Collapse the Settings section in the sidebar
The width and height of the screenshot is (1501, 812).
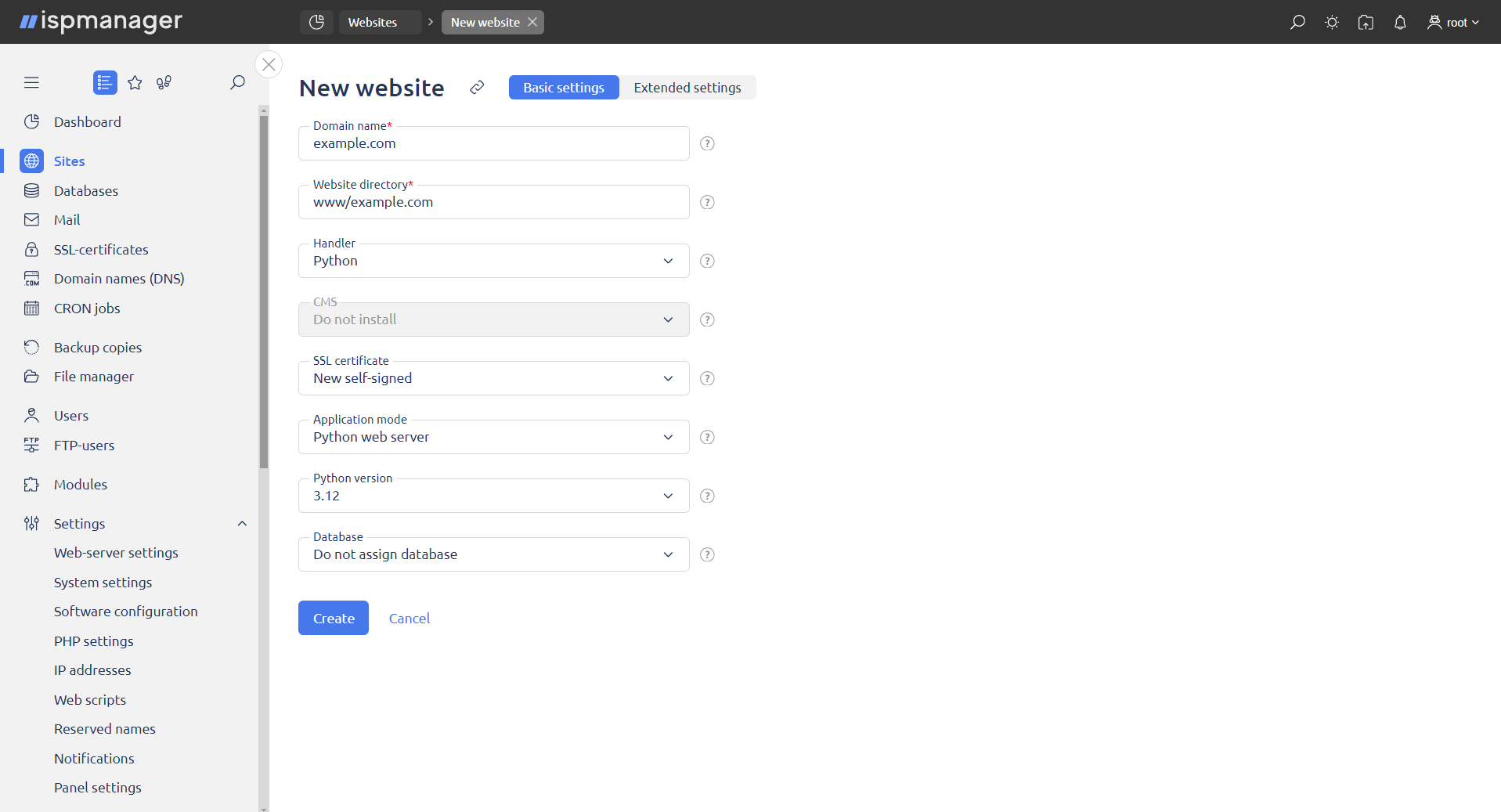click(241, 523)
